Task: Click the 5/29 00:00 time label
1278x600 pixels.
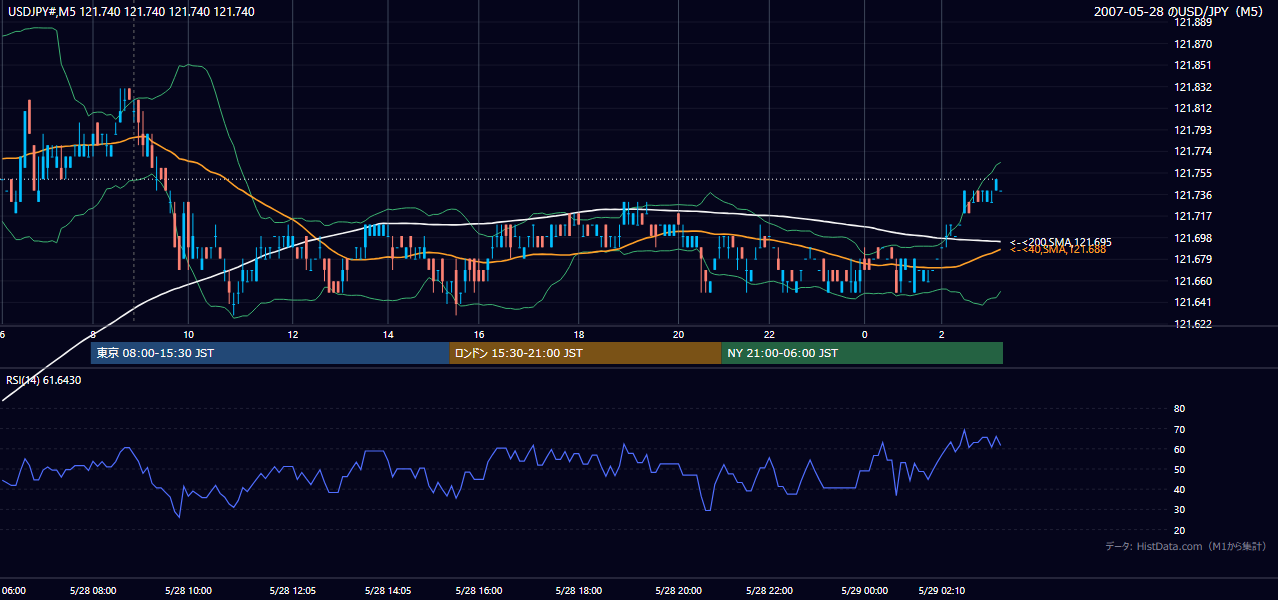Action: pos(865,591)
